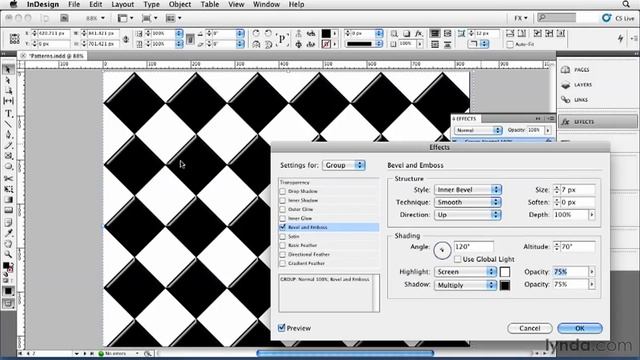The height and width of the screenshot is (360, 640).
Task: Enable the Inner Glow effect checkbox
Action: 282,218
